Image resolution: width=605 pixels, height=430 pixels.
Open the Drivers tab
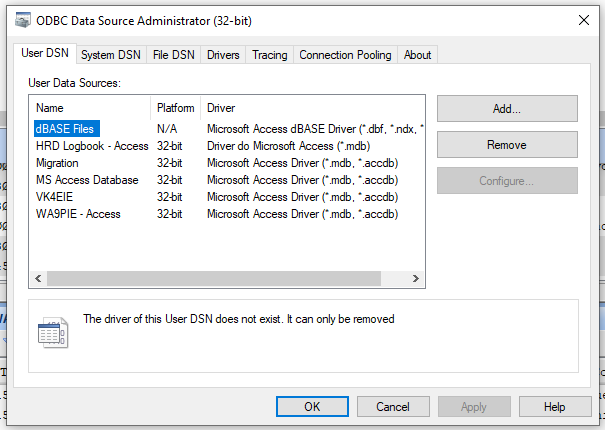tap(223, 55)
